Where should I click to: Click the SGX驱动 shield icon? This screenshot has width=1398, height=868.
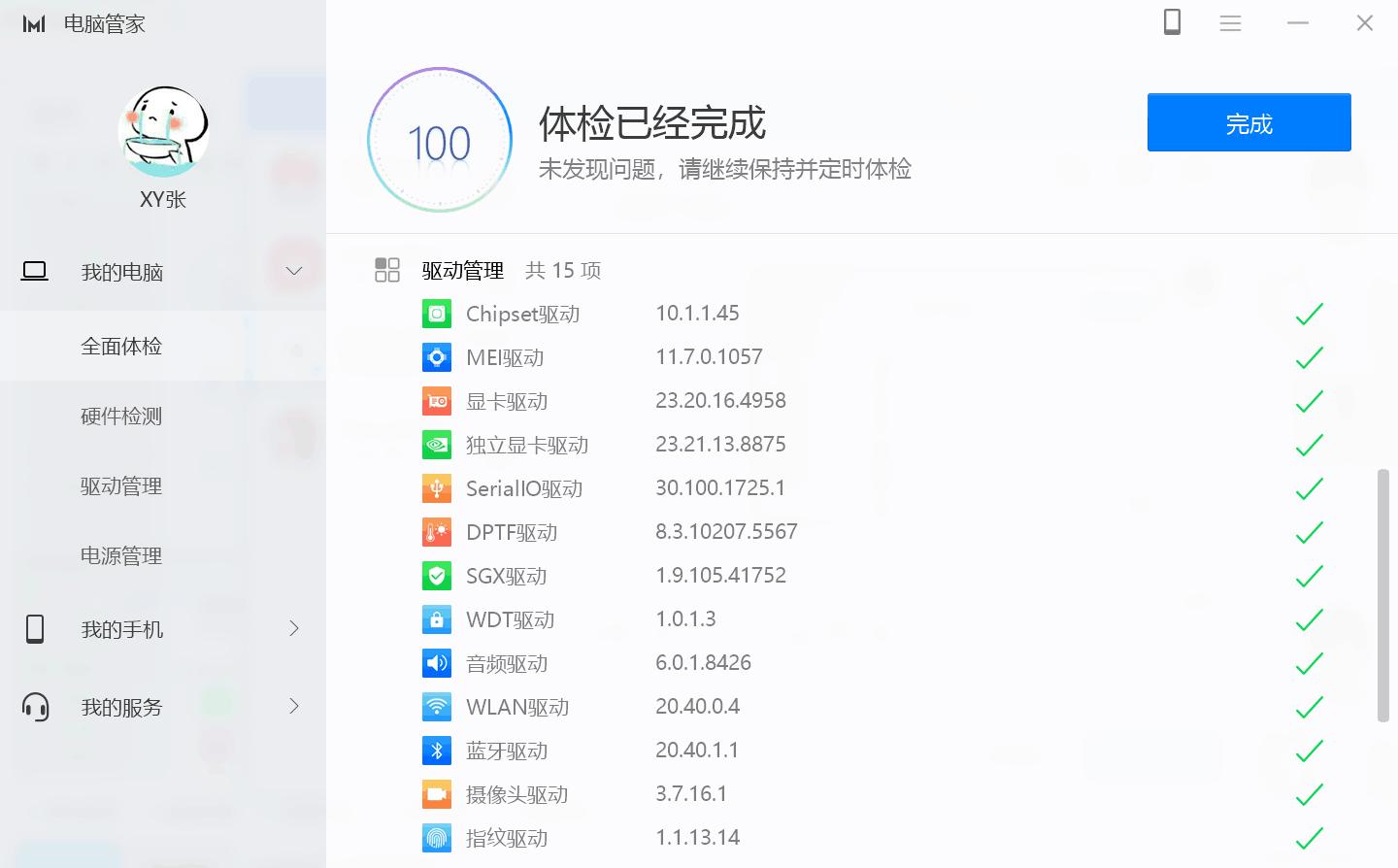click(437, 576)
